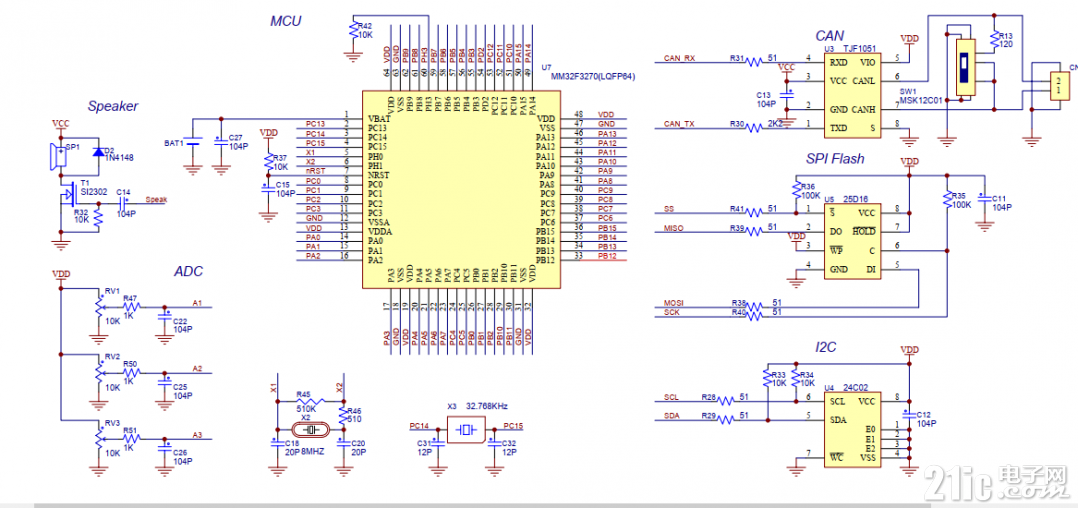Select the R13 120 ohm resistor symbol

993,40
